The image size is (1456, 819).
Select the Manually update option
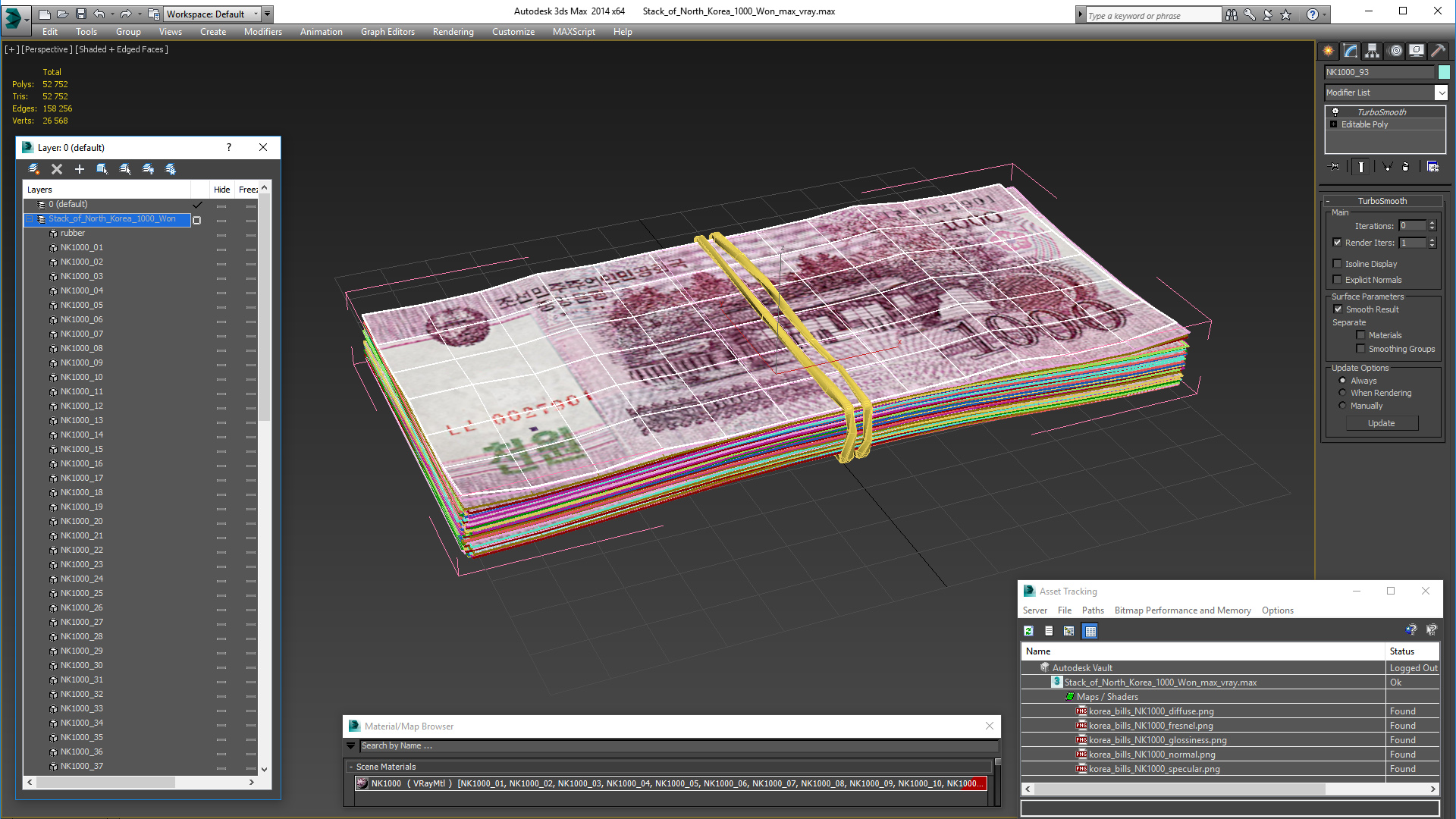click(x=1343, y=406)
